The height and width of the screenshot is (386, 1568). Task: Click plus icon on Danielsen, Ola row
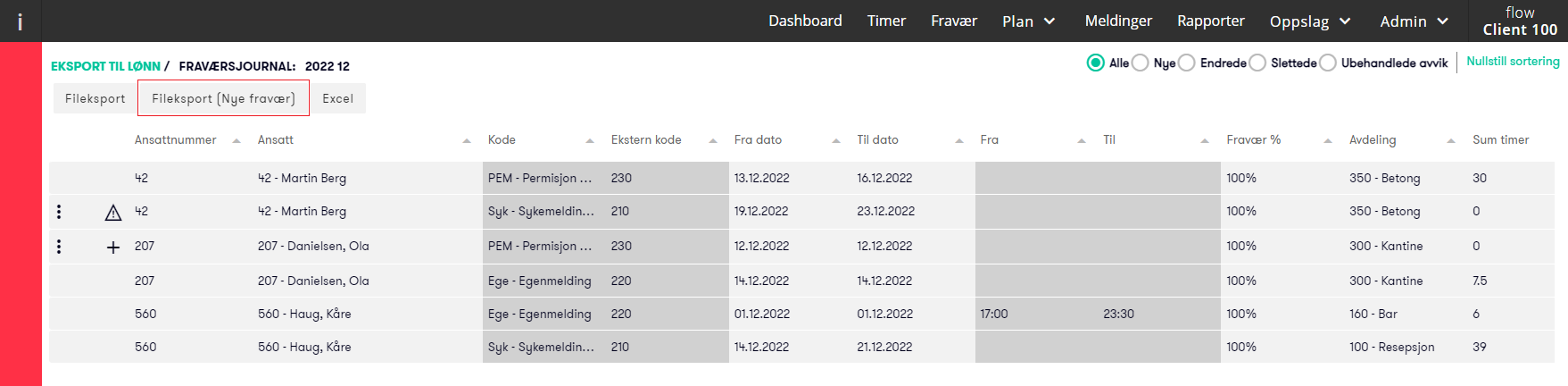pos(113,248)
